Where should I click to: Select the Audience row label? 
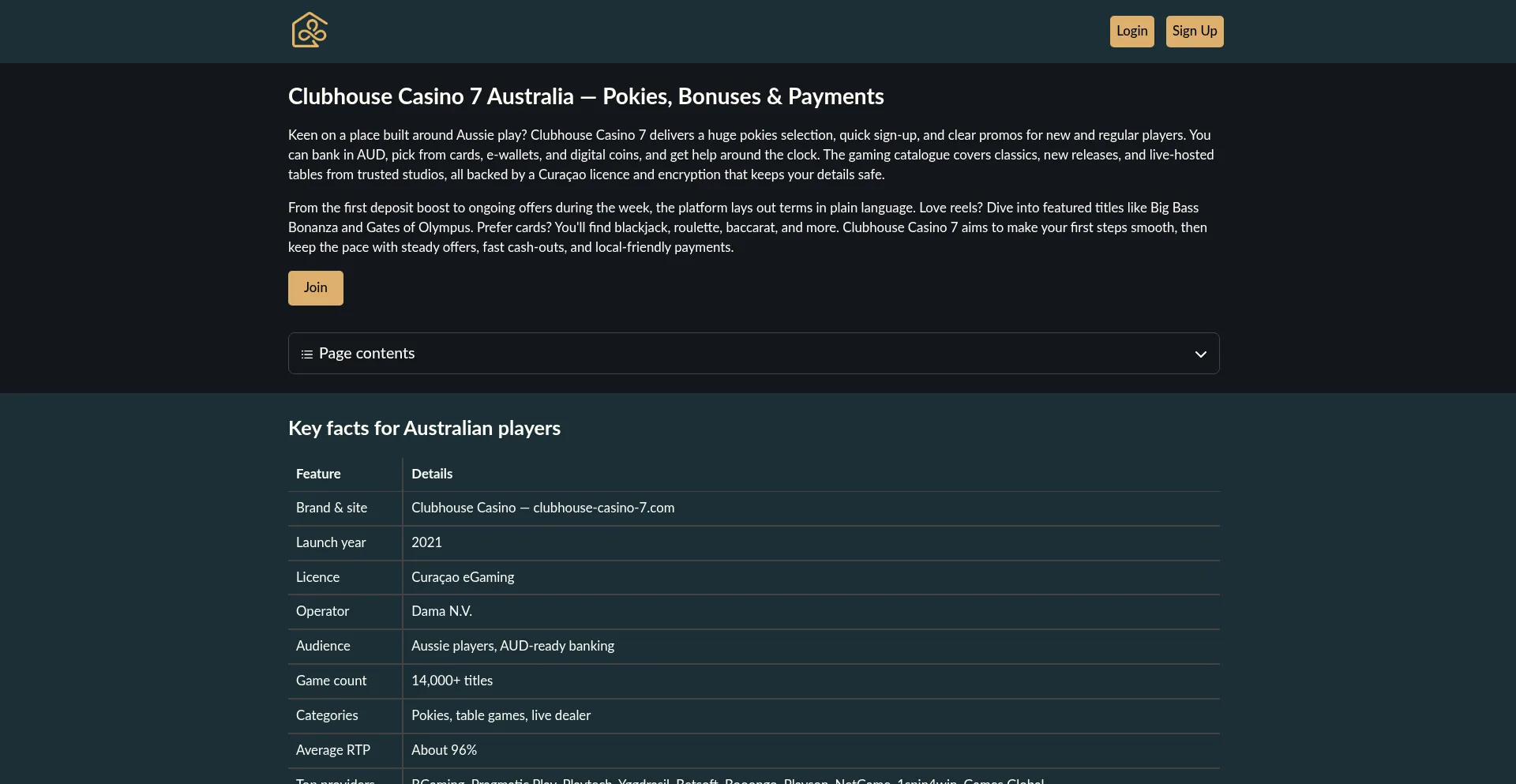323,646
